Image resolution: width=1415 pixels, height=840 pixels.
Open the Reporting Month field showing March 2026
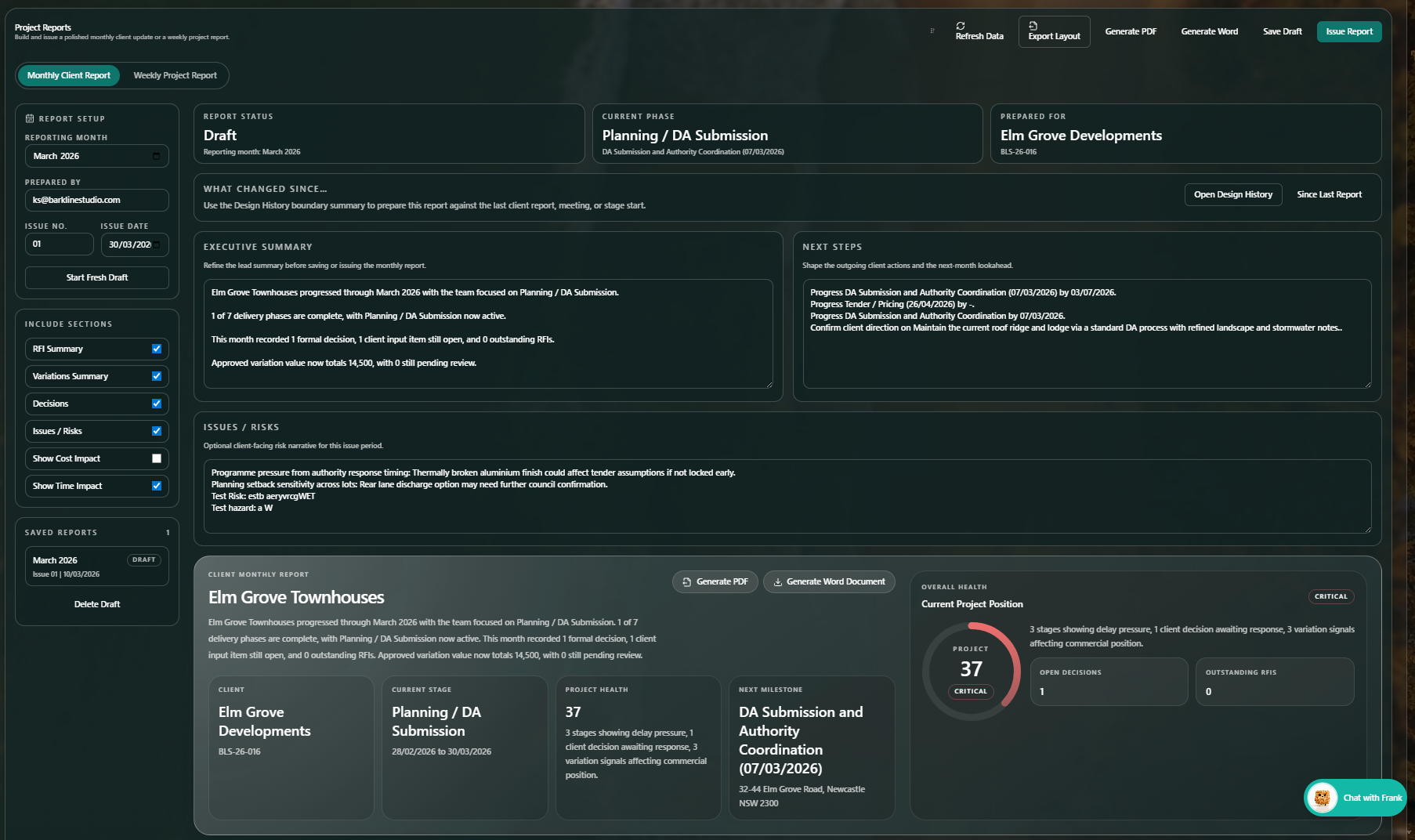(x=86, y=156)
